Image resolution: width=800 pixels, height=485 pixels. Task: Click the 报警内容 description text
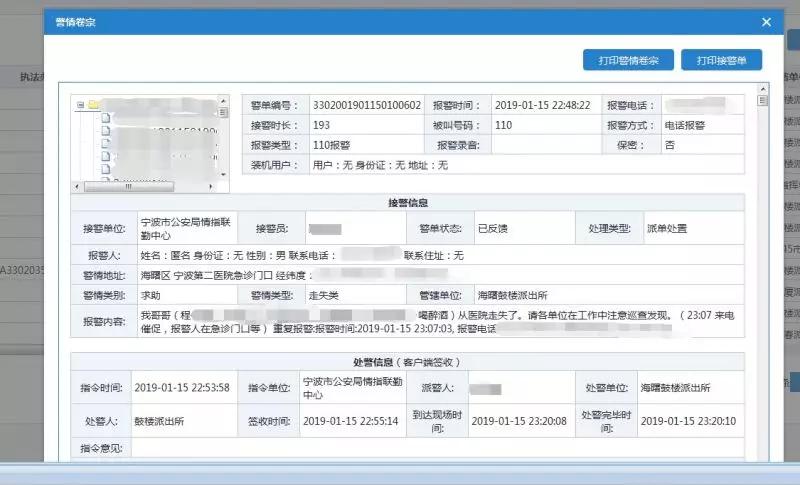click(437, 322)
